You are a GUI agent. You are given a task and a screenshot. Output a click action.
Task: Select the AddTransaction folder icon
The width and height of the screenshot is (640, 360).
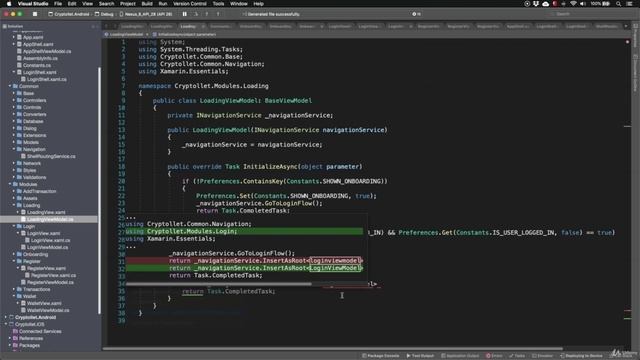coord(19,191)
